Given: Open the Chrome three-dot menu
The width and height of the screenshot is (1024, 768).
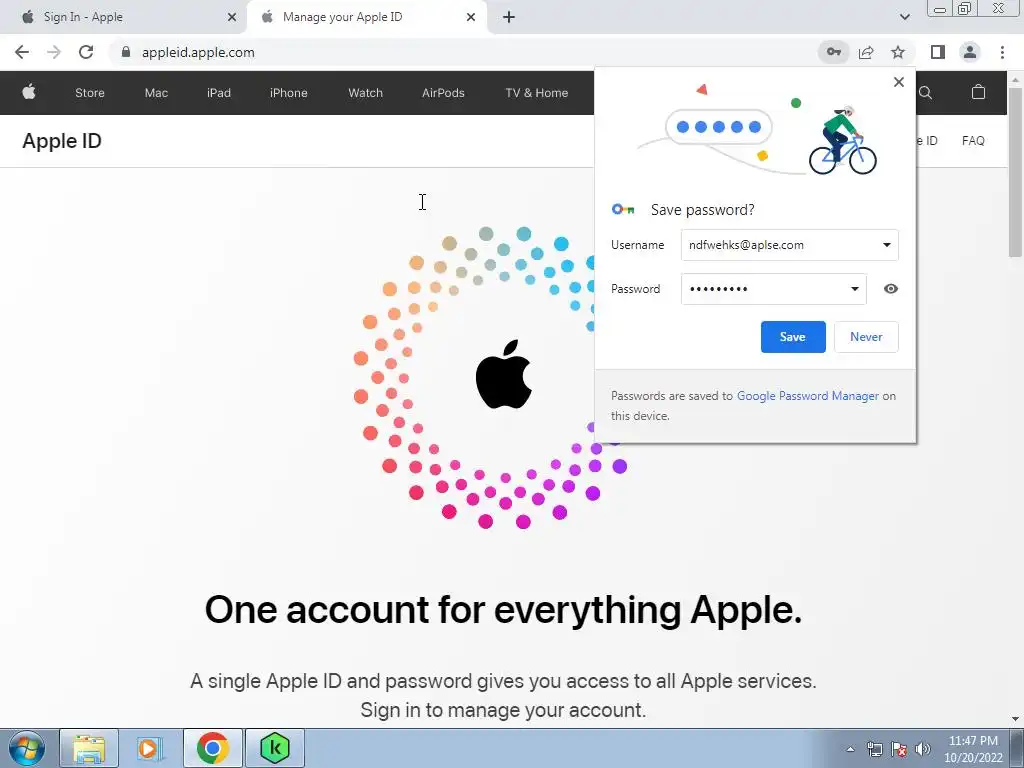Looking at the screenshot, I should pyautogui.click(x=1002, y=52).
